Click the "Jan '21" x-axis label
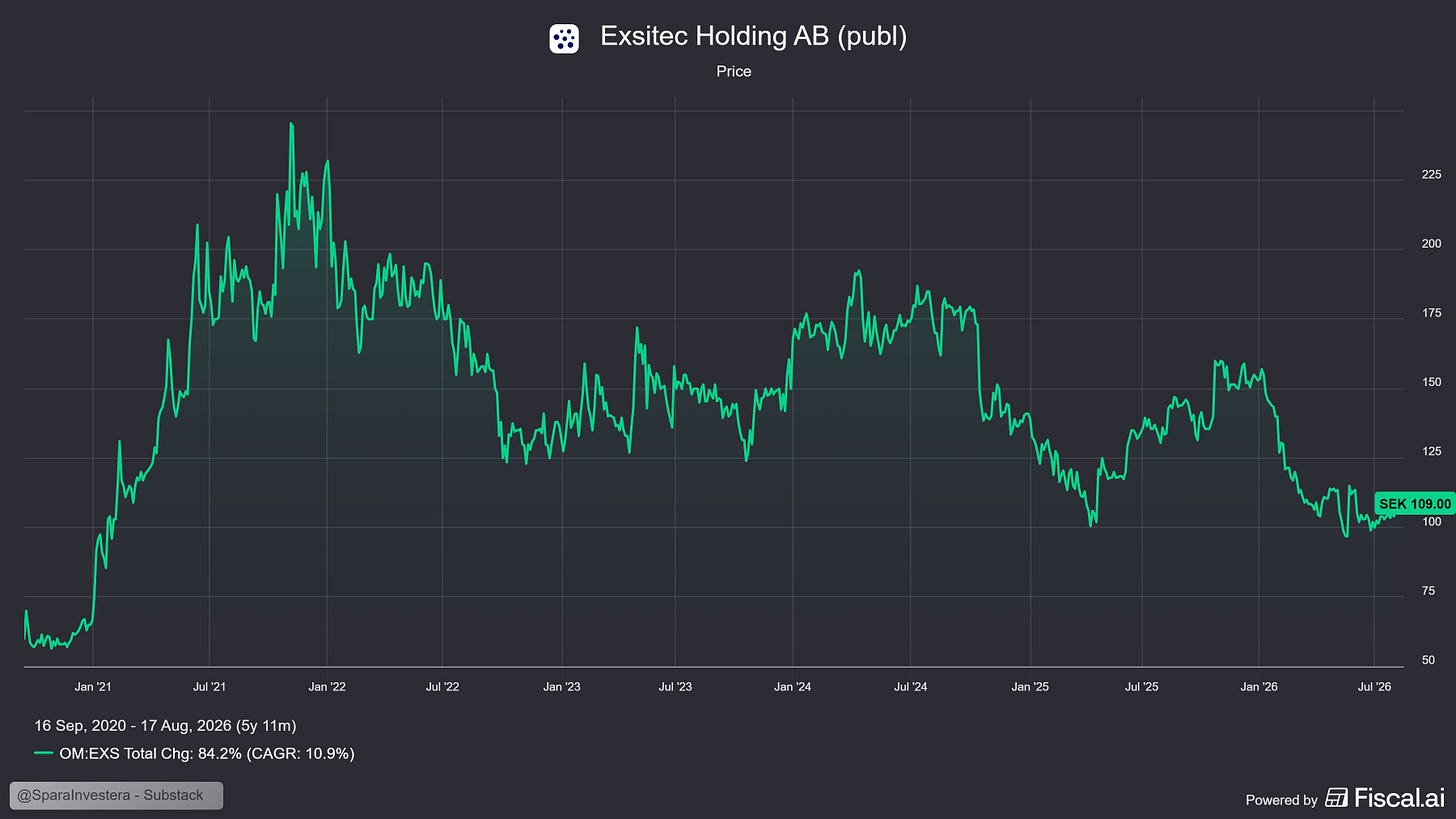This screenshot has width=1456, height=819. 93,686
